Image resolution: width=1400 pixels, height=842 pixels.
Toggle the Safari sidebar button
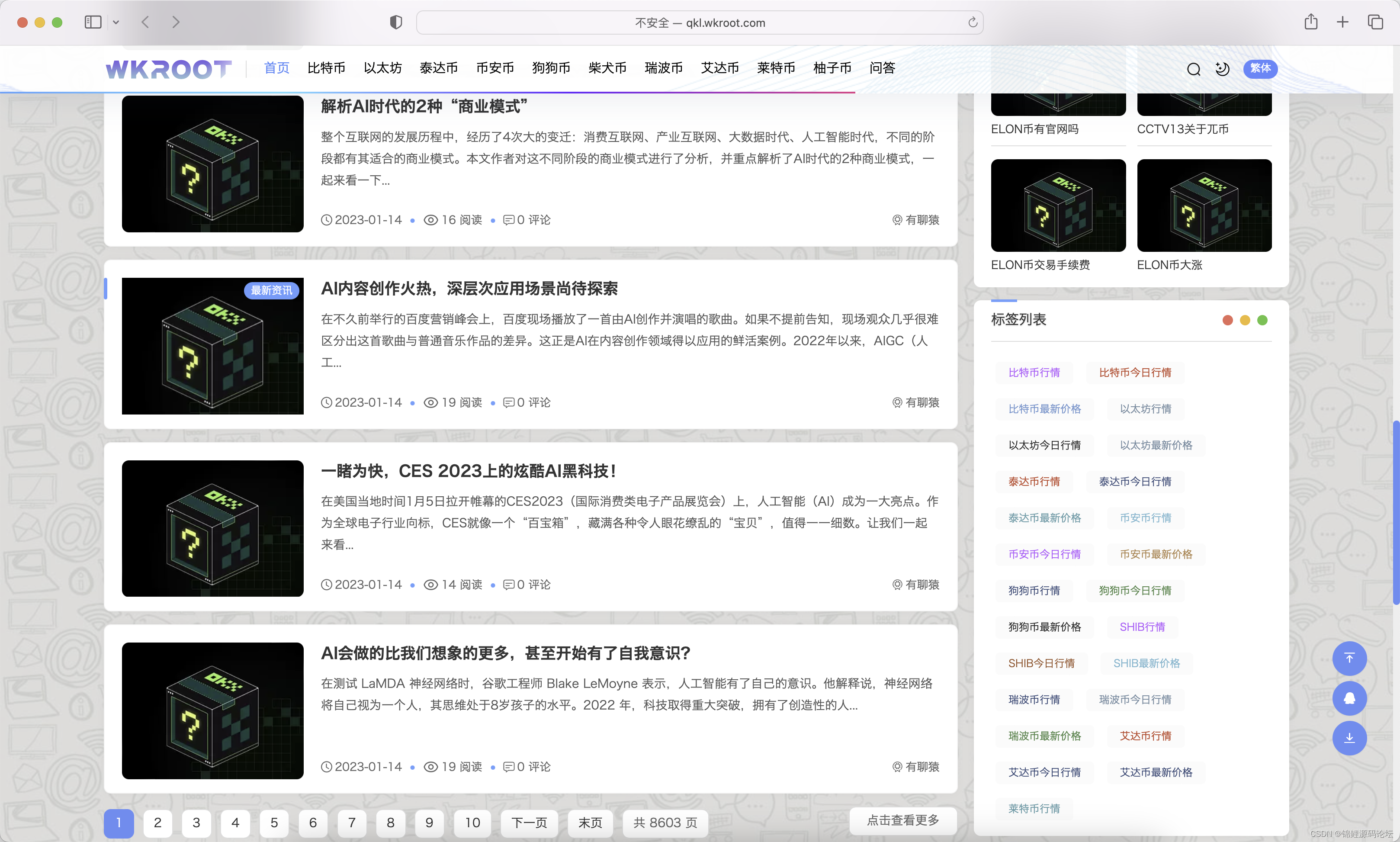pyautogui.click(x=93, y=22)
